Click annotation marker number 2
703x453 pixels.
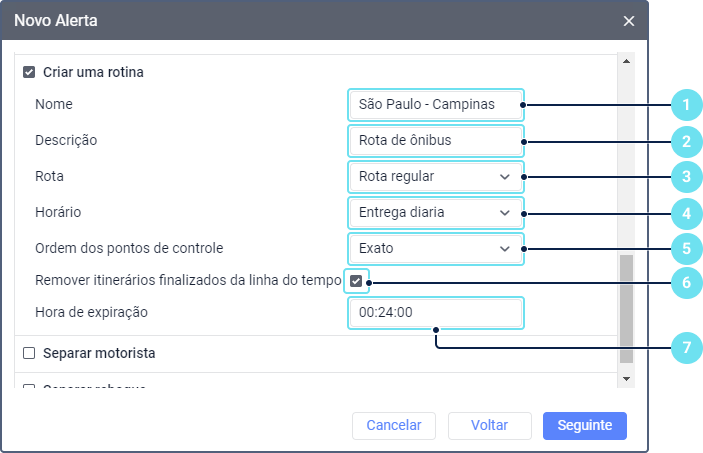[685, 141]
